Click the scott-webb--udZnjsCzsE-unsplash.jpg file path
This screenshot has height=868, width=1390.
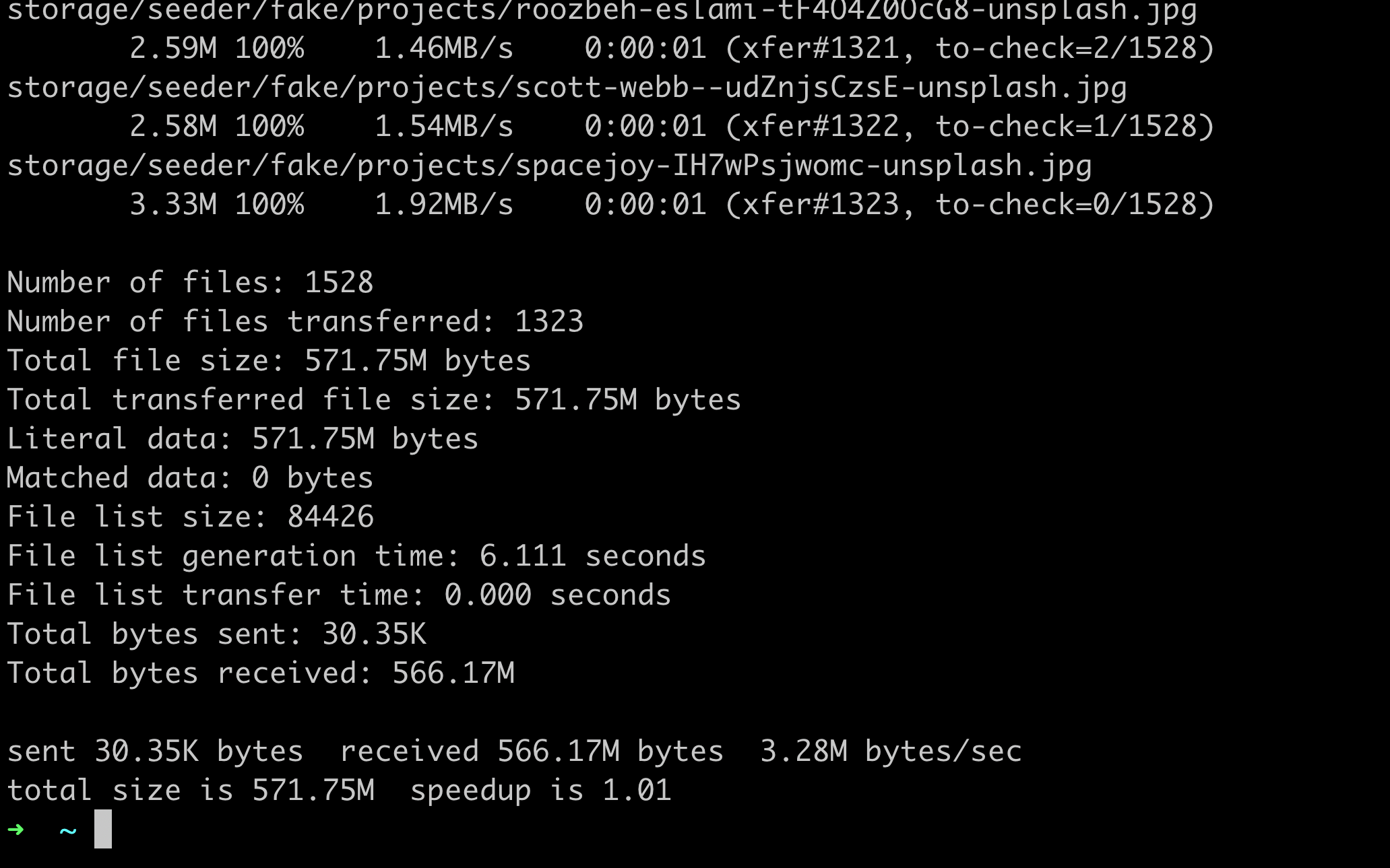[567, 88]
